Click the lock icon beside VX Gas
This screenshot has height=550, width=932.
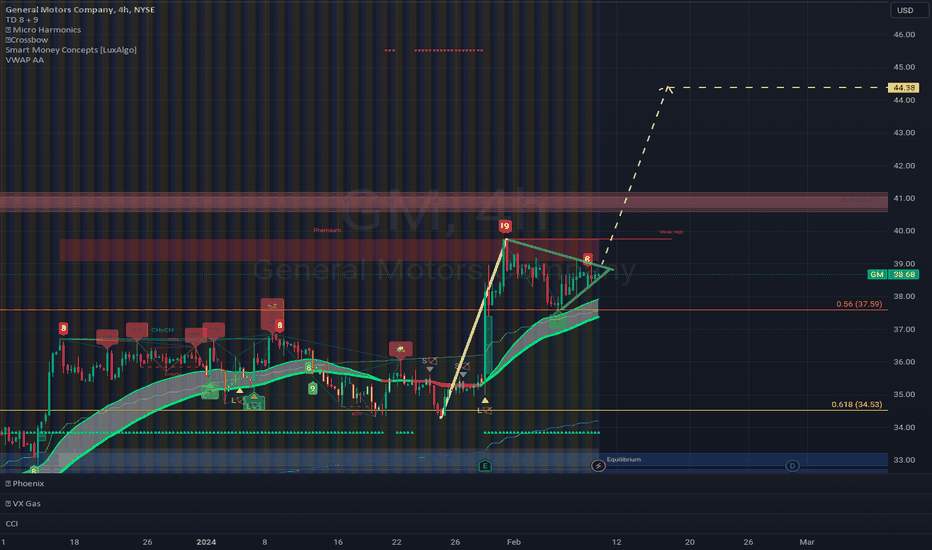click(8, 504)
